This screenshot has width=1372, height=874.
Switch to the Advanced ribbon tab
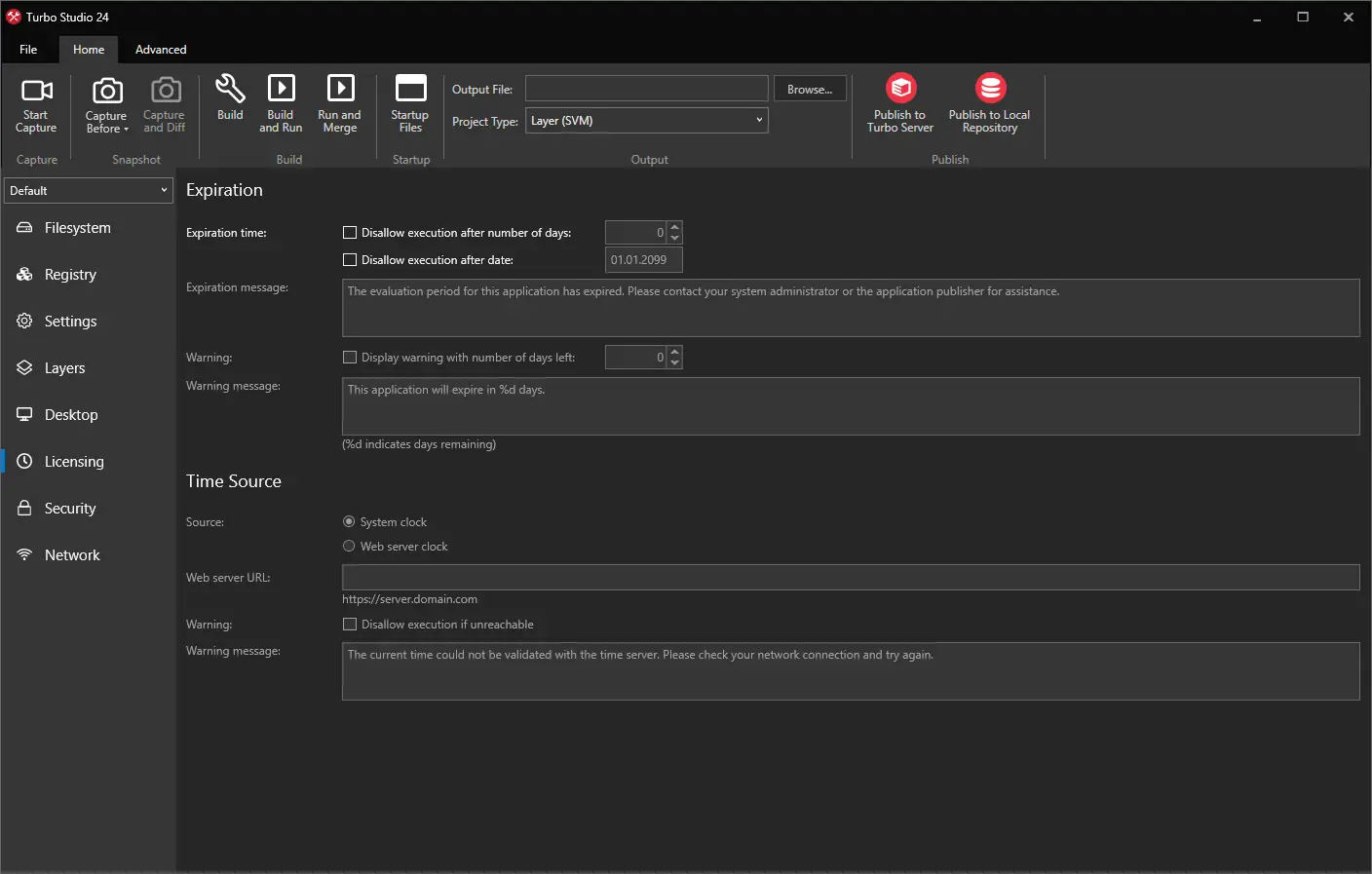[161, 50]
